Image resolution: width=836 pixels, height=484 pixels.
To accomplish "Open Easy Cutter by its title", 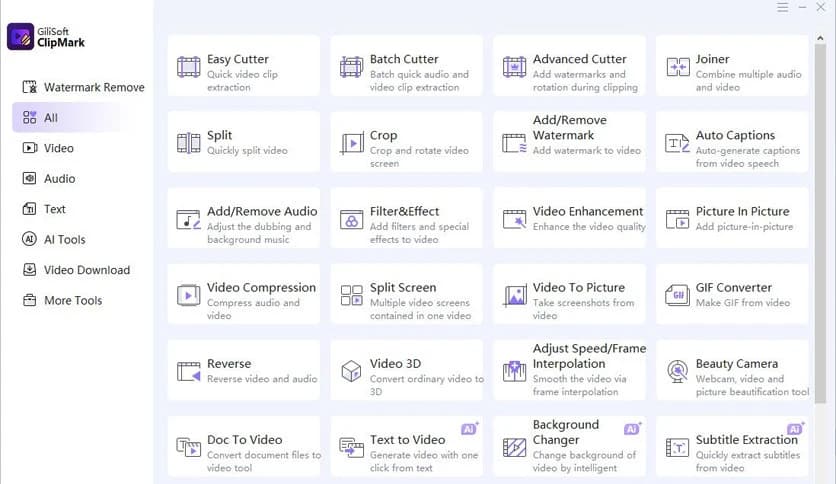I will [x=238, y=59].
